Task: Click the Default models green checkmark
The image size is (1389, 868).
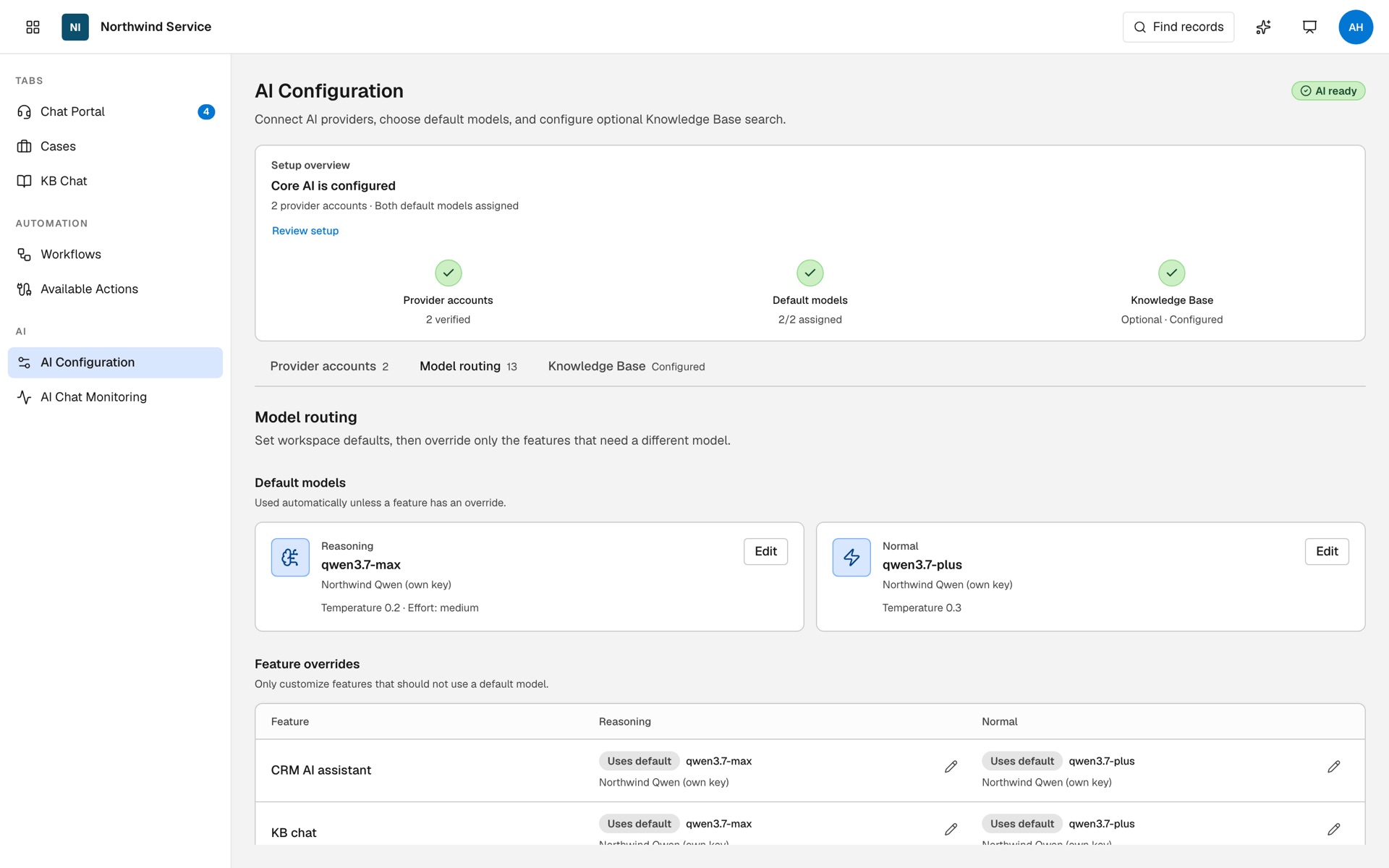Action: 810,273
